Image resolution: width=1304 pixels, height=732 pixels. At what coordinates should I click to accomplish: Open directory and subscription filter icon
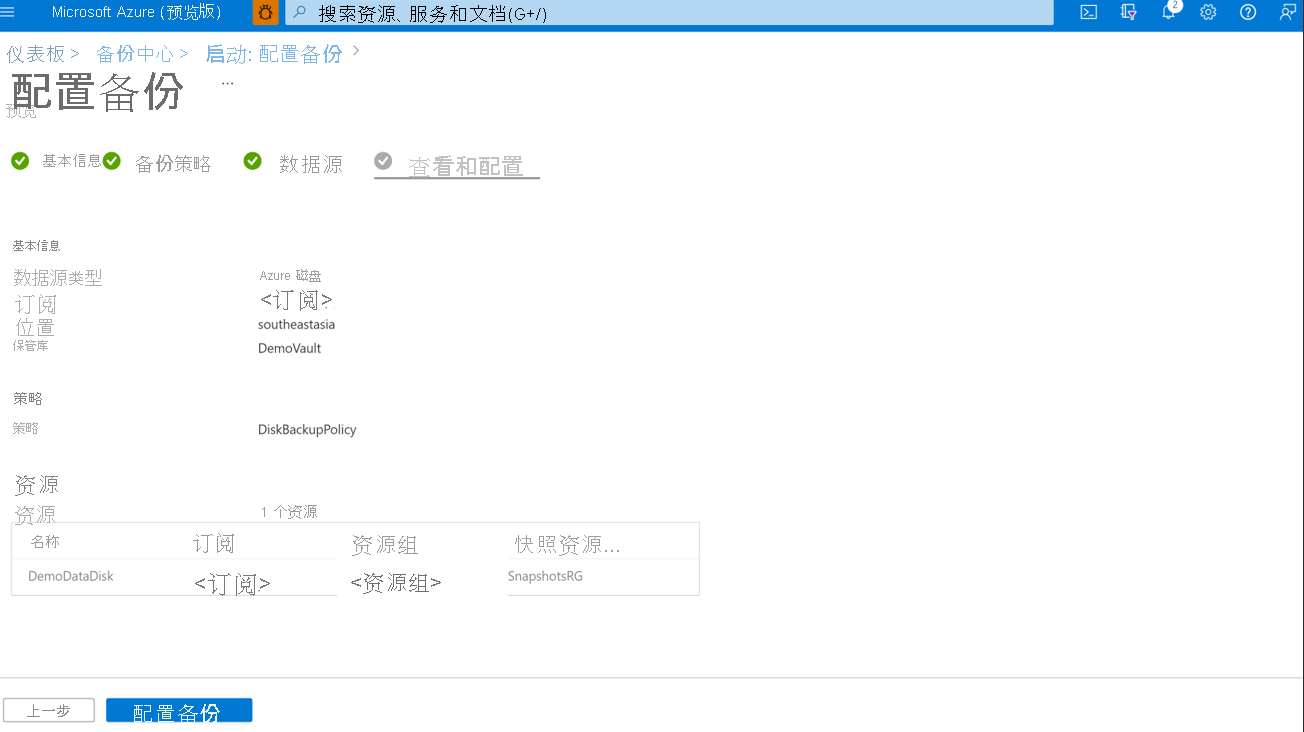click(x=1129, y=13)
